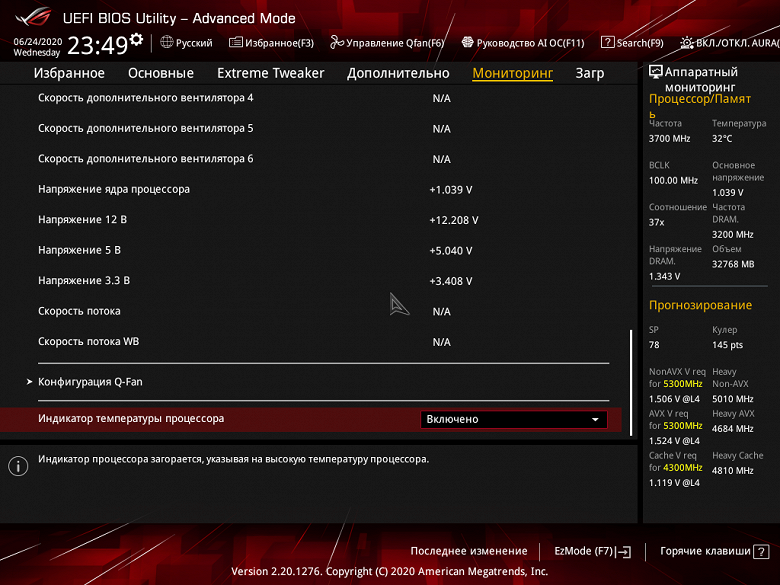
Task: Click the 23:49 clock display
Action: pos(98,46)
